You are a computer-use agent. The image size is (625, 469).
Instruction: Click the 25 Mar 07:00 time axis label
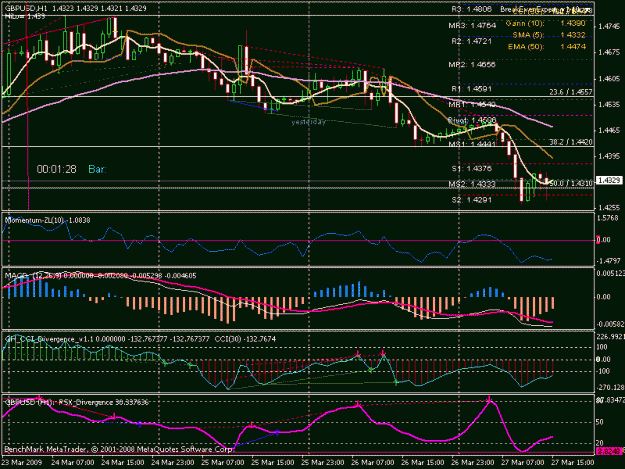pos(222,462)
